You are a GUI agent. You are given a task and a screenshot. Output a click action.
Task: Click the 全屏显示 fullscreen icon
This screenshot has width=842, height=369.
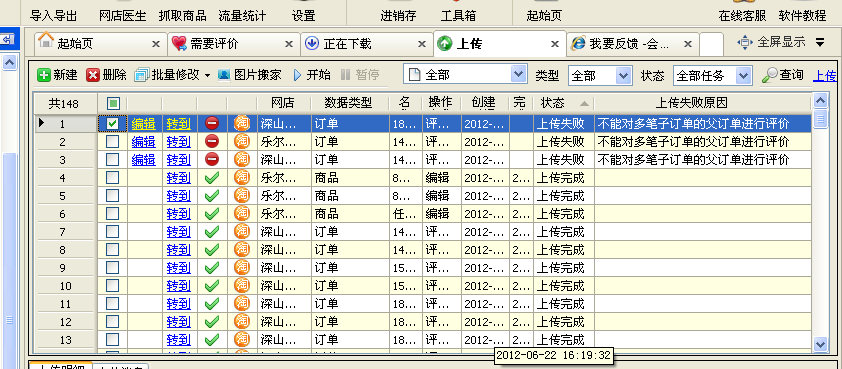745,42
